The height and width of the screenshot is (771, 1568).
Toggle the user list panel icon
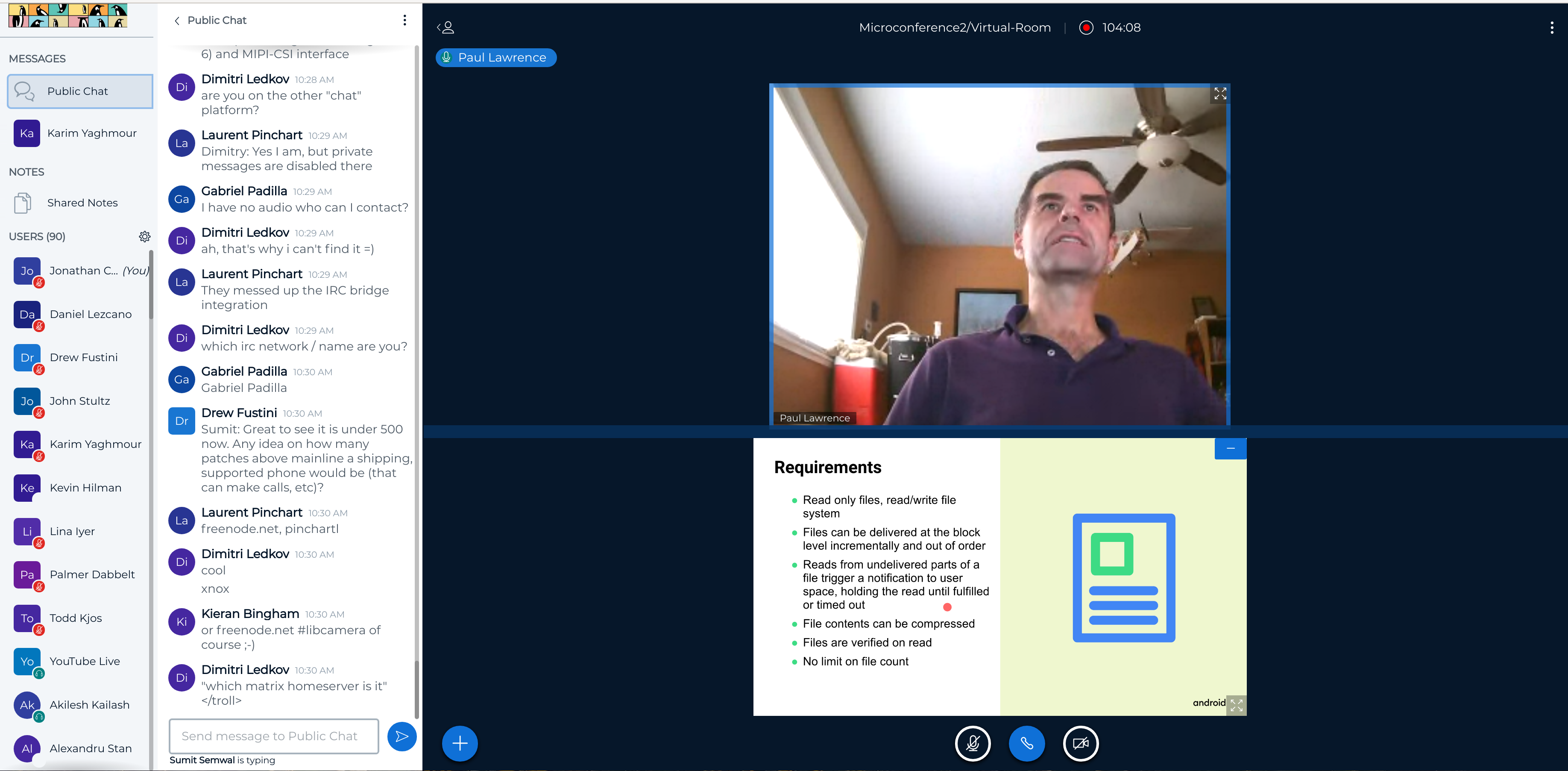(445, 27)
